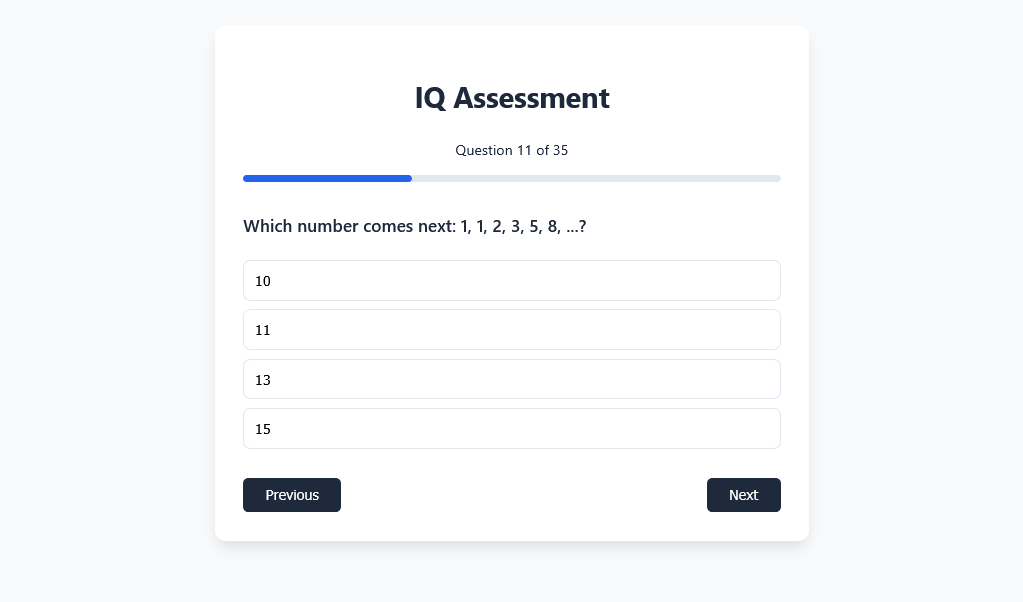Select the answer option 10

511,281
